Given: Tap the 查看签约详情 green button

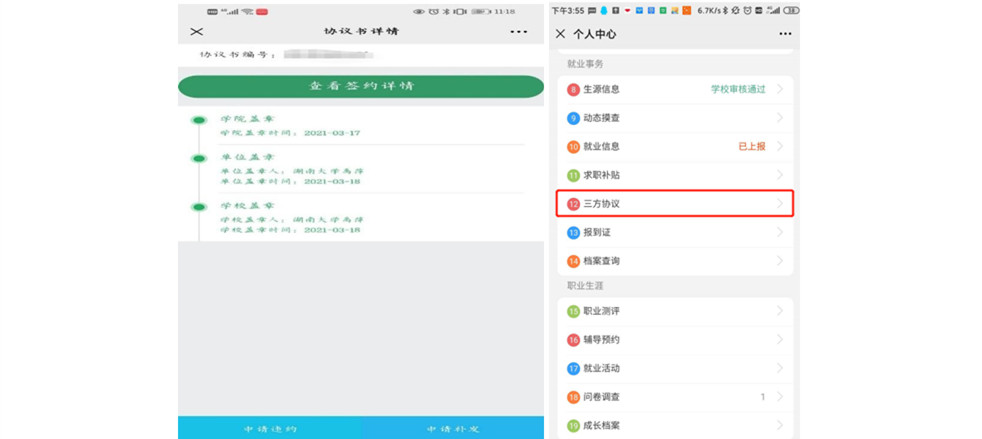Looking at the screenshot, I should click(x=361, y=86).
